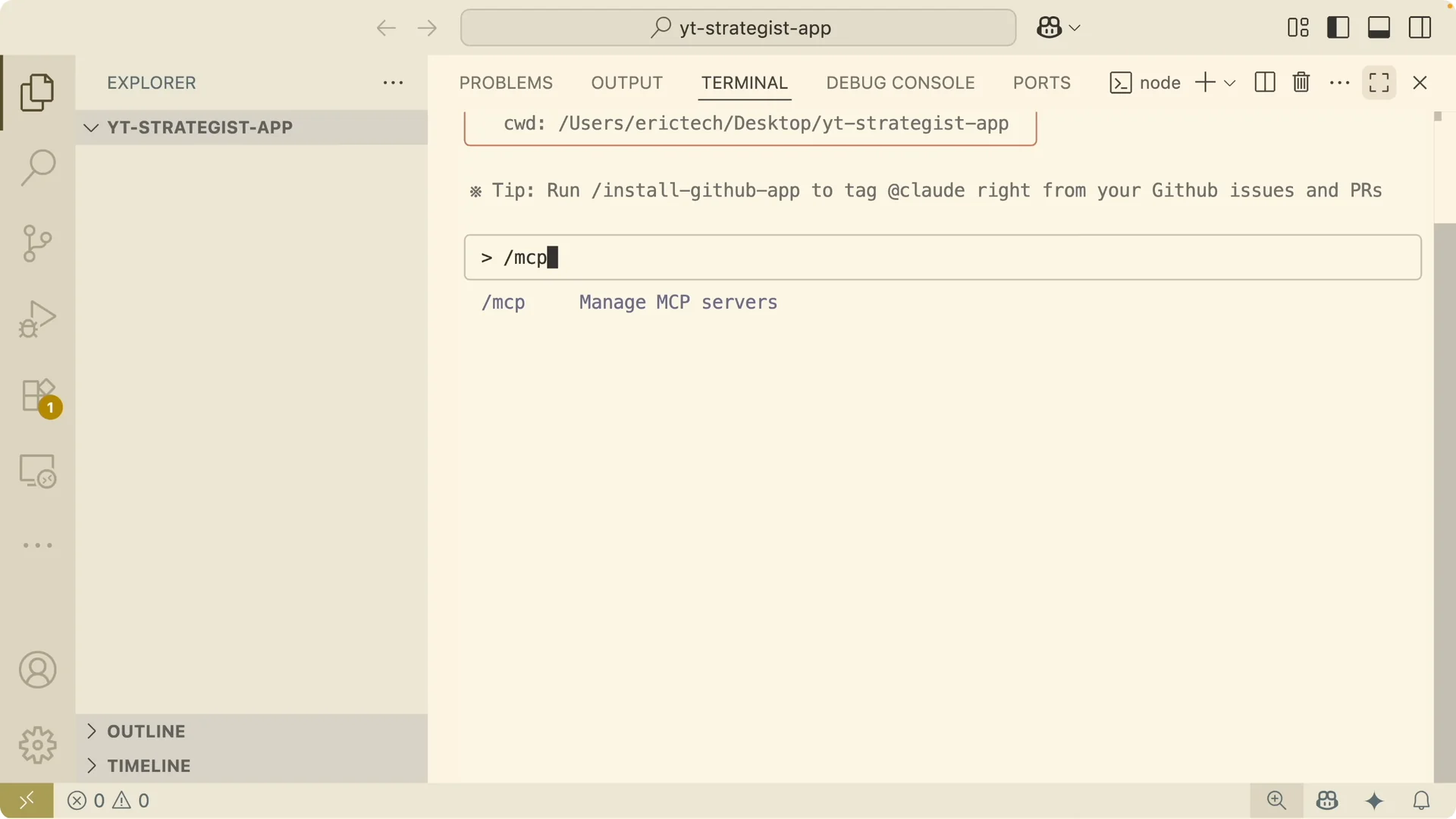
Task: Open the Search view
Action: coord(37,168)
